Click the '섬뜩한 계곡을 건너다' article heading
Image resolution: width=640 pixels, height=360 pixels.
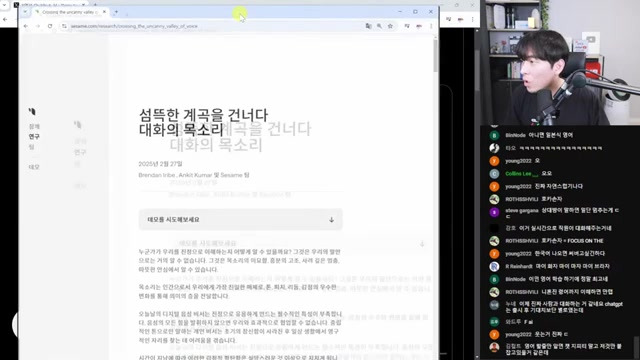[203, 115]
